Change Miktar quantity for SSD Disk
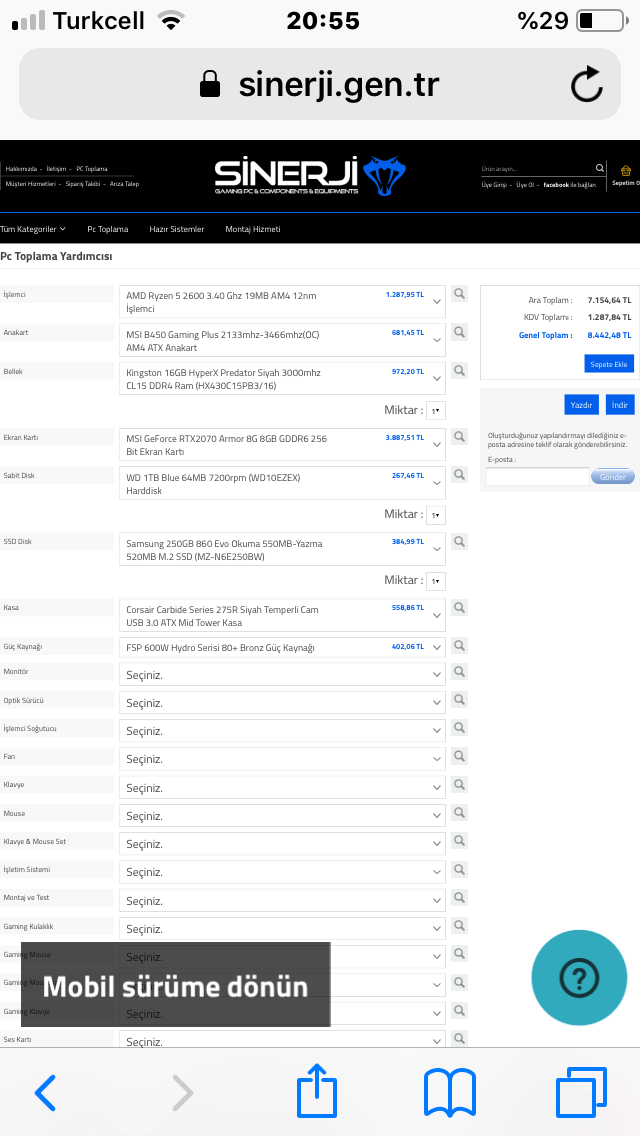This screenshot has width=640, height=1136. click(436, 581)
